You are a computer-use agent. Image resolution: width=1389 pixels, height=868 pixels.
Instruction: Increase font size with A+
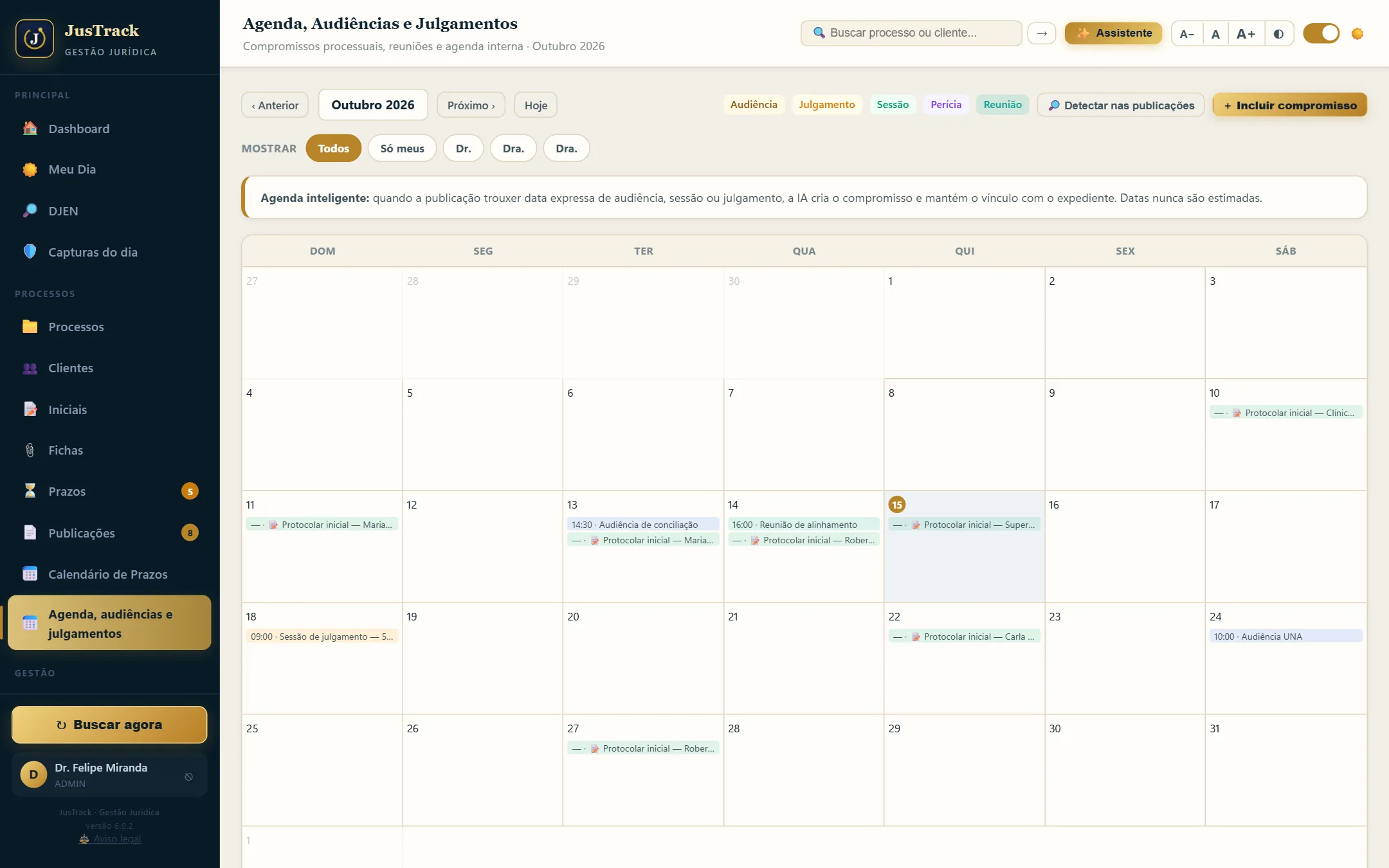click(1246, 33)
